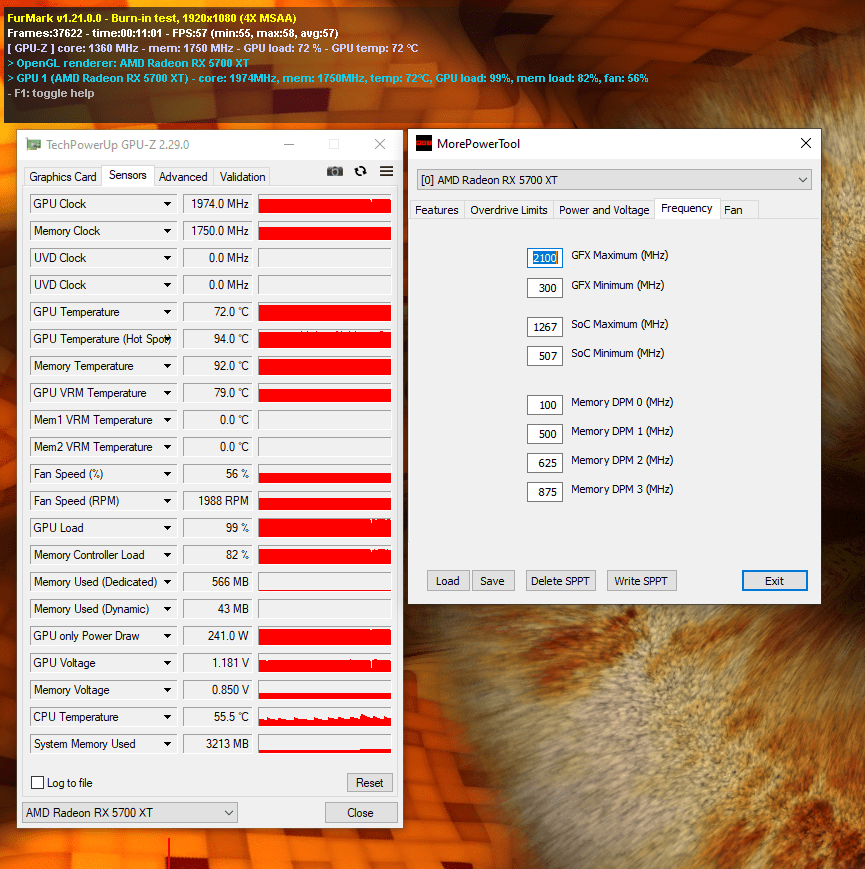Click the GFX Maximum frequency field
The height and width of the screenshot is (869, 865).
pos(545,258)
